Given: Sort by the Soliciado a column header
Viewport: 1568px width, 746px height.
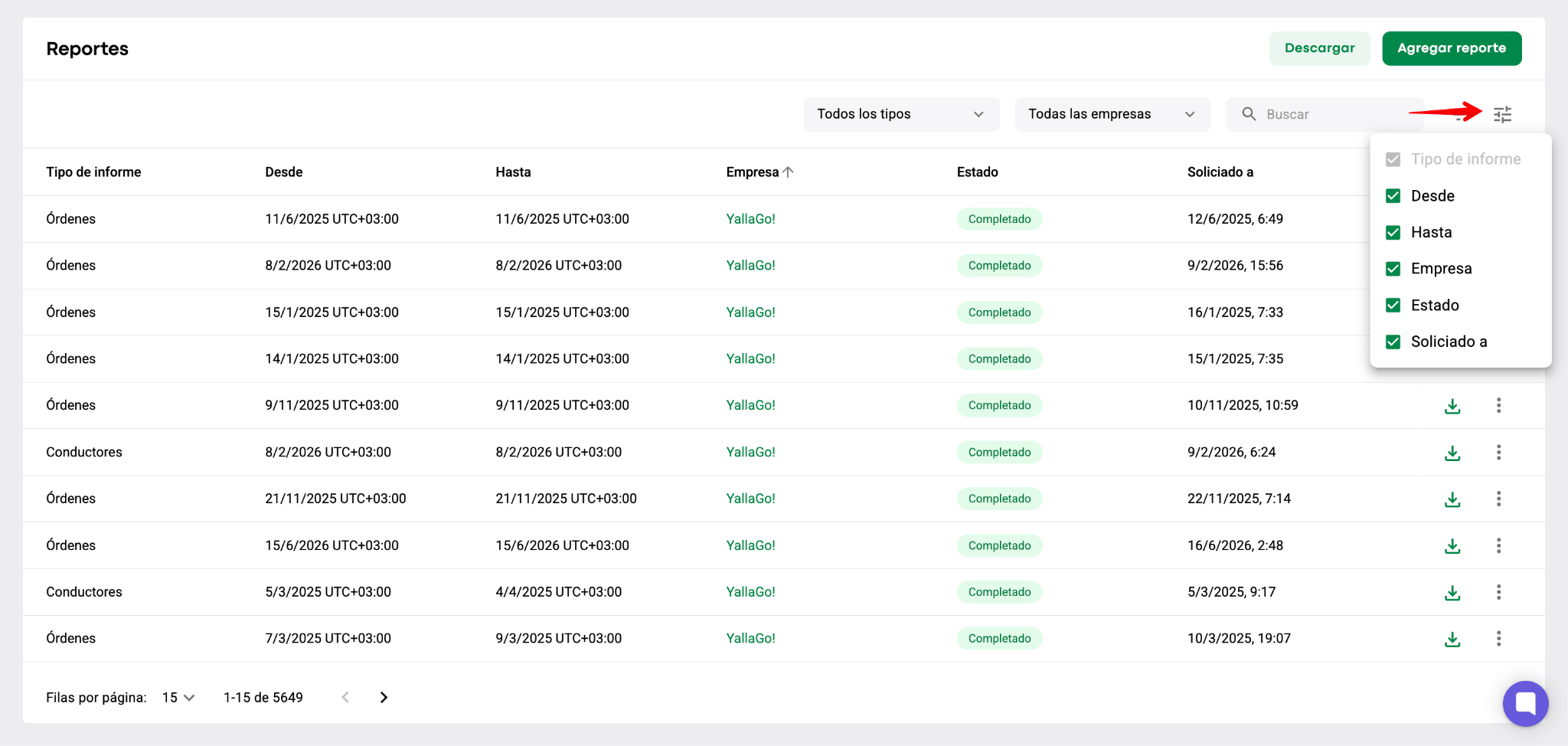Looking at the screenshot, I should tap(1220, 172).
